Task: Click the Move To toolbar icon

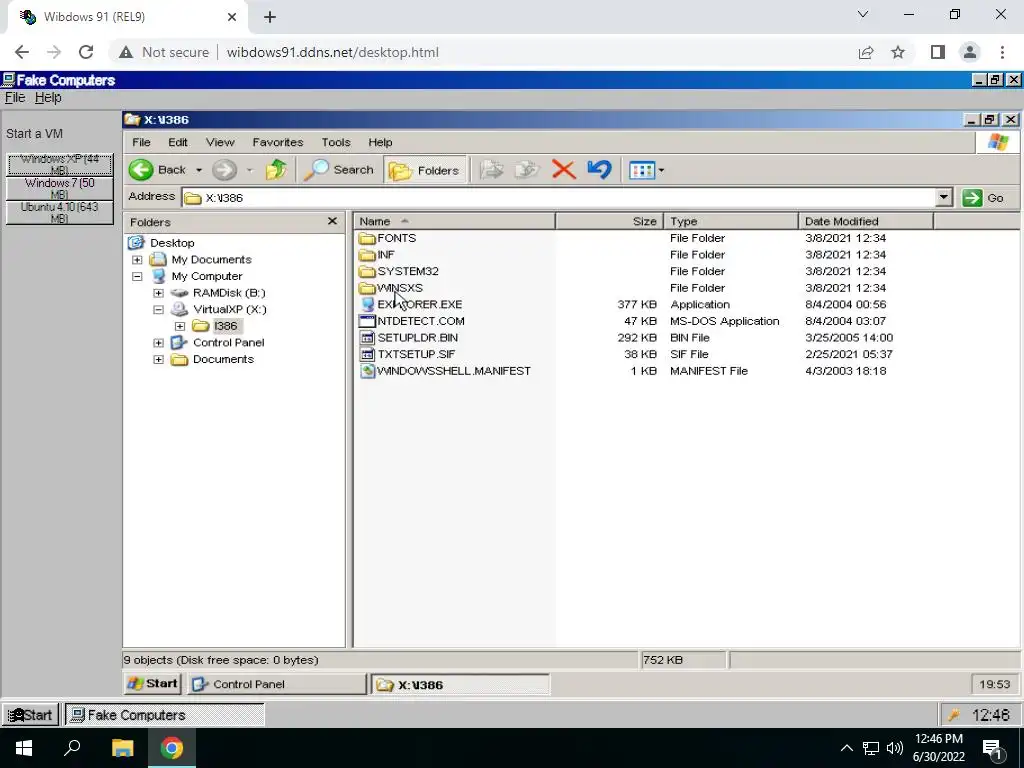Action: click(x=491, y=170)
